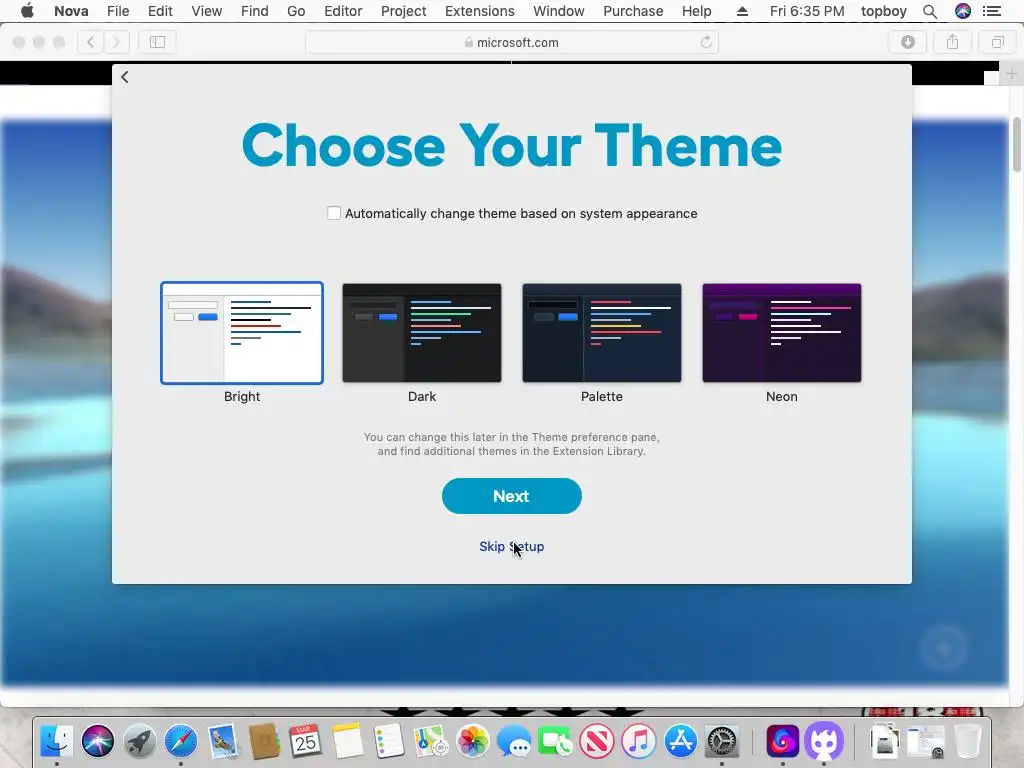Screen dimensions: 1024x768
Task: Open News from the Dock
Action: point(597,741)
